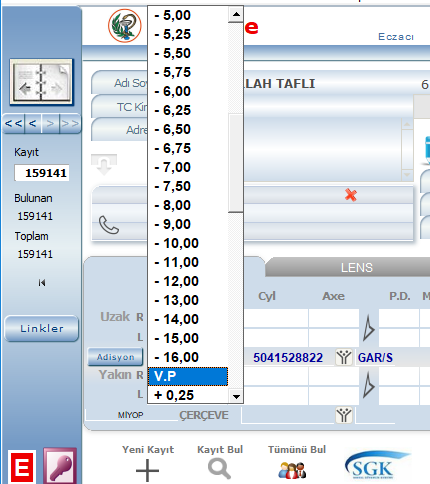Click the Linkler button
430x484 pixels.
42,328
